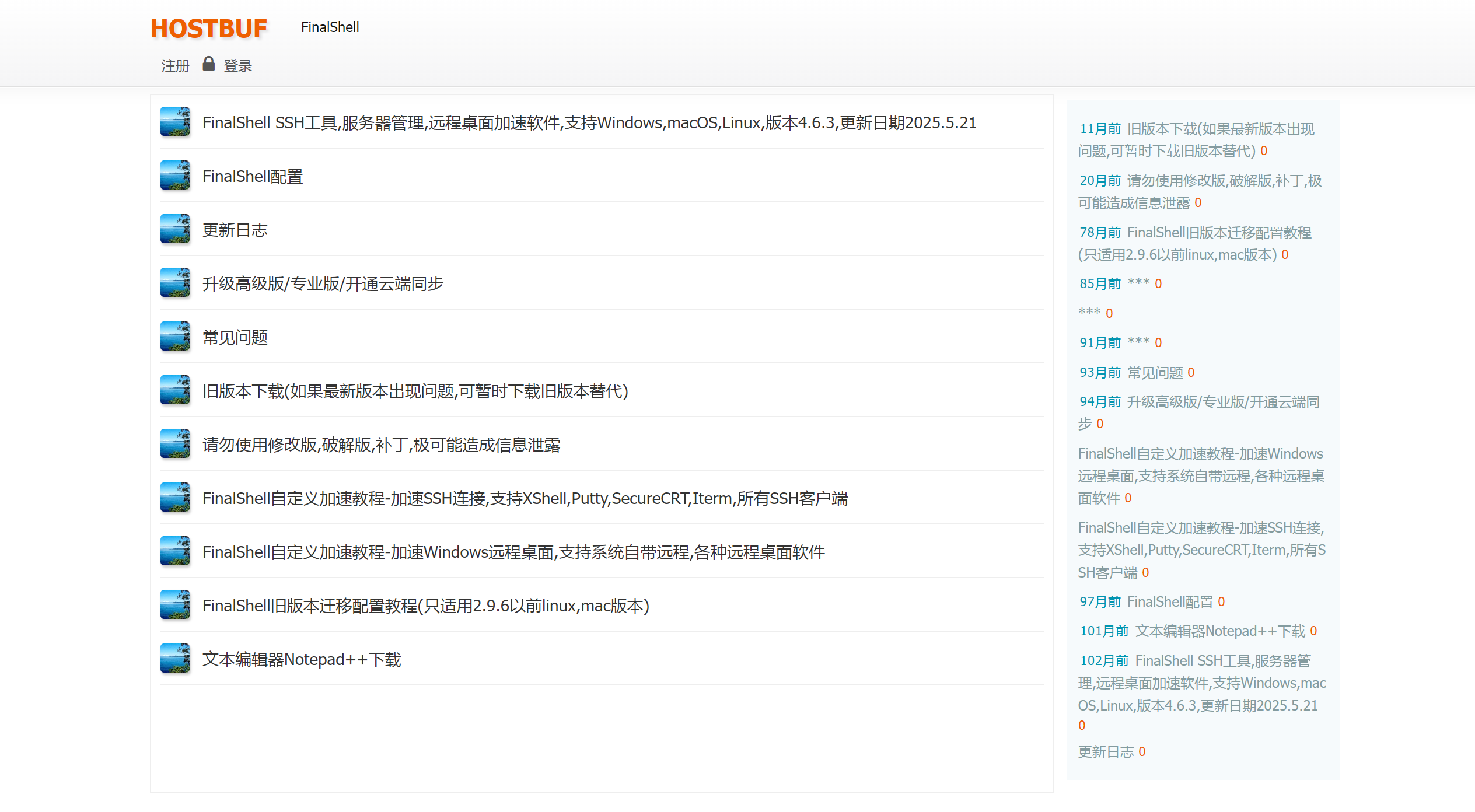Screen dimensions: 1475x812
Task: Click the HOSTBUF logo
Action: tap(208, 29)
